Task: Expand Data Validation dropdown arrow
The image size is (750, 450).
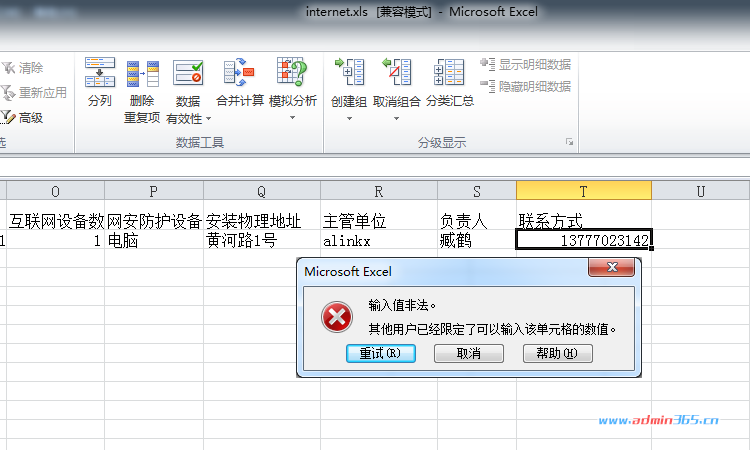Action: 208,118
